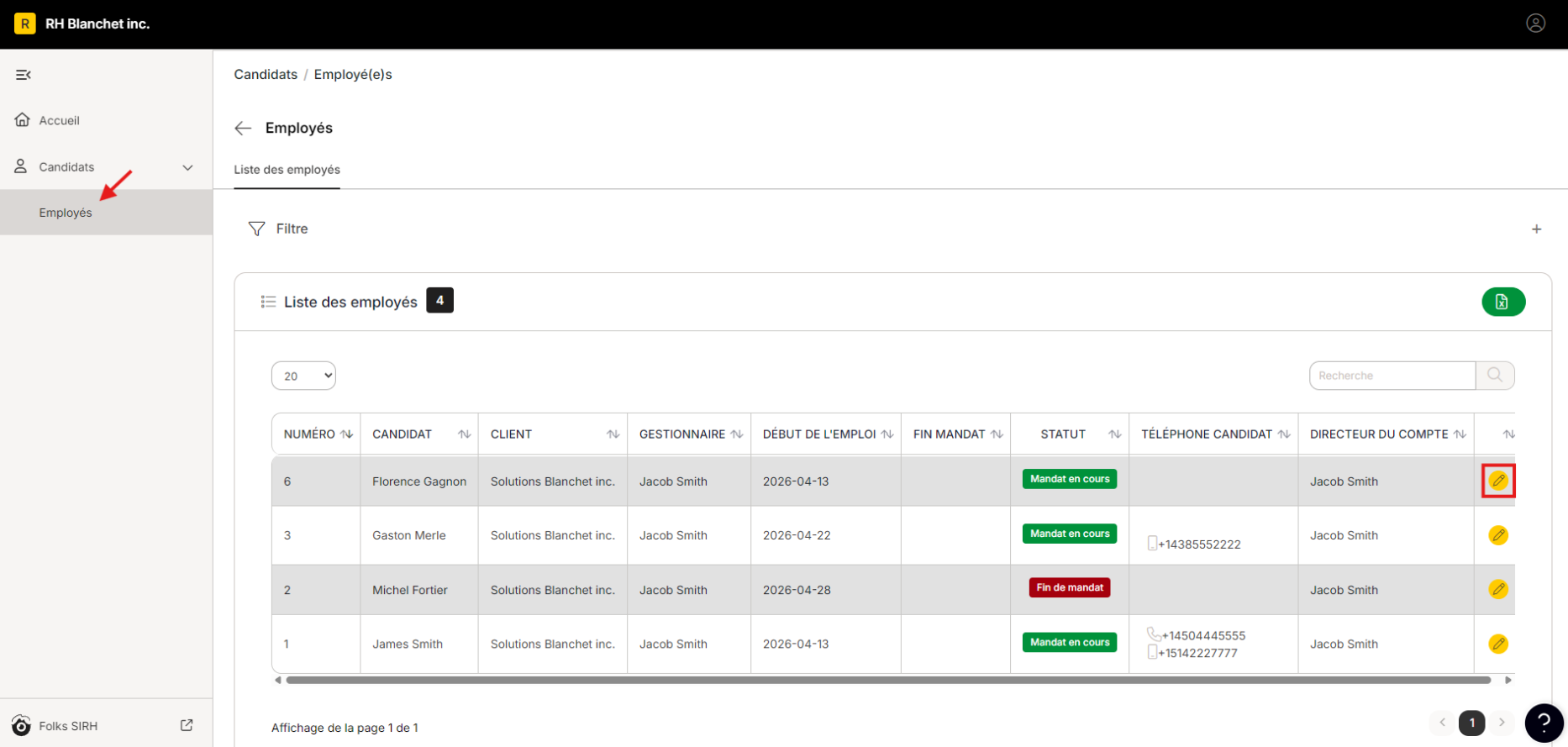Sort by NUMÉRO column
1568x747 pixels.
[346, 434]
